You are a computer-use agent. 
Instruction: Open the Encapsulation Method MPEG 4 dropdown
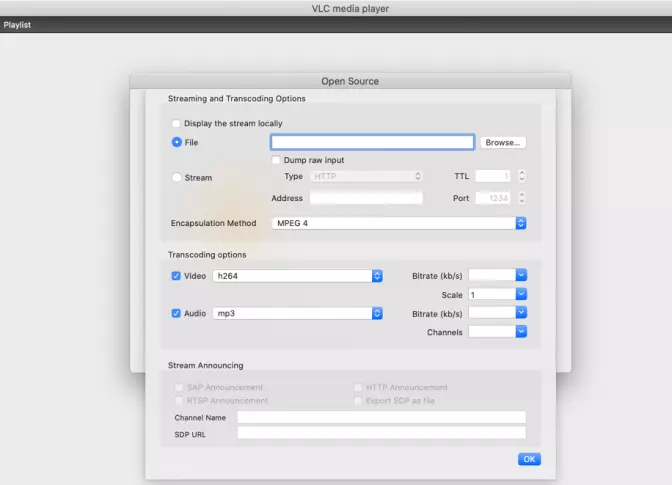[x=399, y=223]
